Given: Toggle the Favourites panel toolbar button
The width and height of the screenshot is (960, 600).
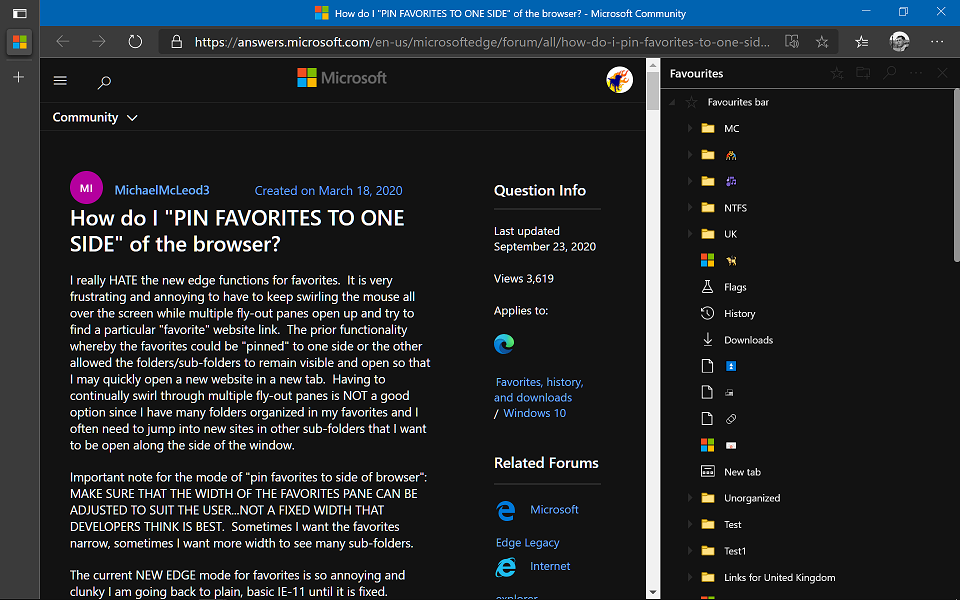Looking at the screenshot, I should (x=862, y=42).
